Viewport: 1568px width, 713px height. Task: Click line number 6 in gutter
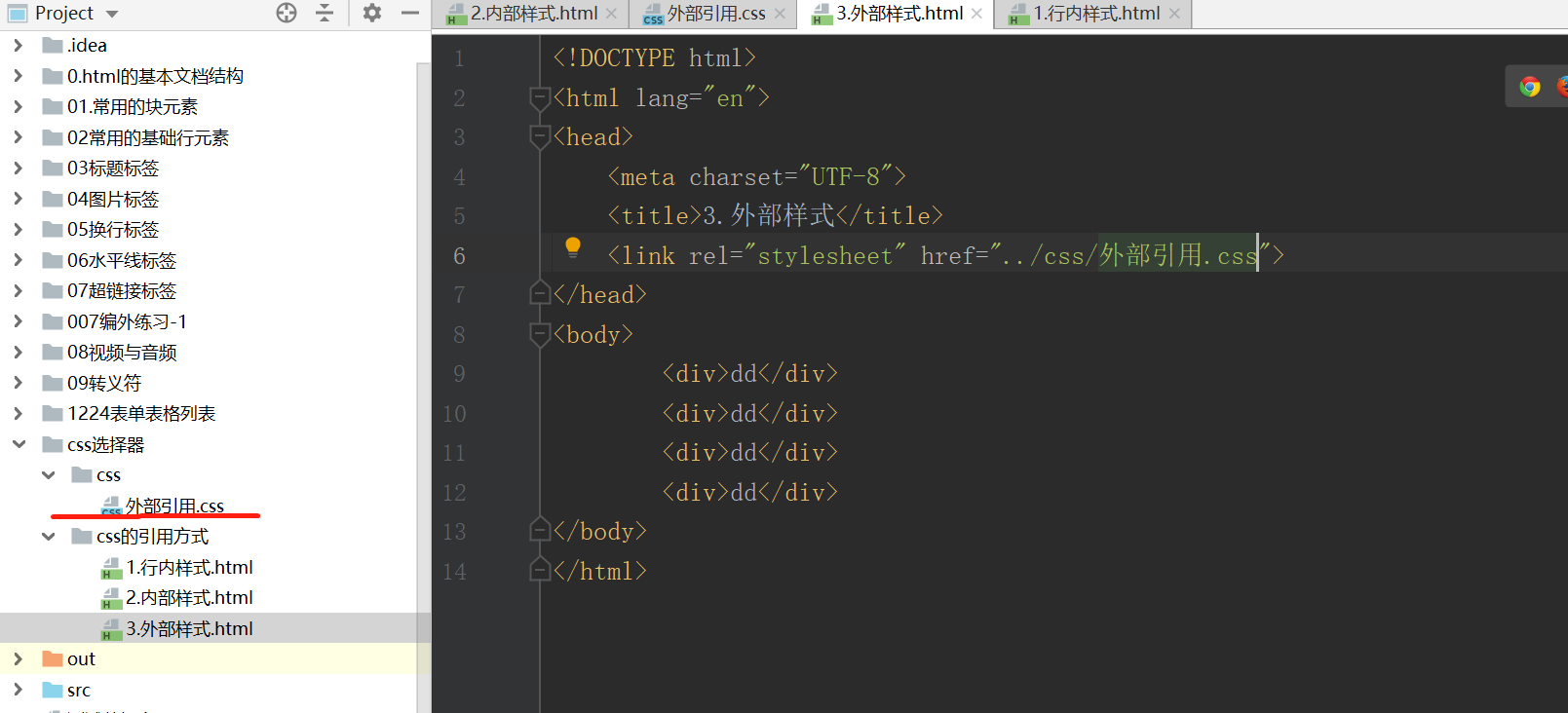[459, 255]
